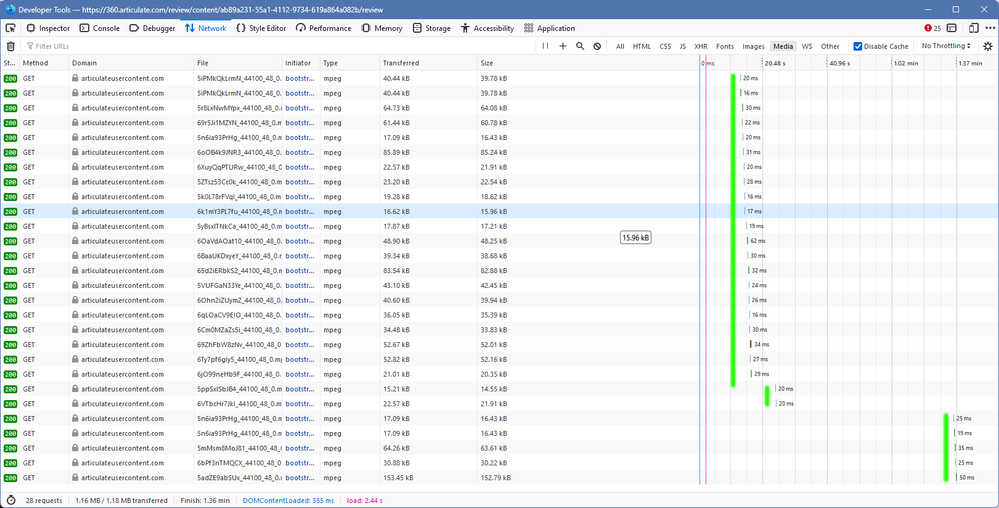Open network settings gear icon
This screenshot has height=508, width=999.
tap(988, 46)
